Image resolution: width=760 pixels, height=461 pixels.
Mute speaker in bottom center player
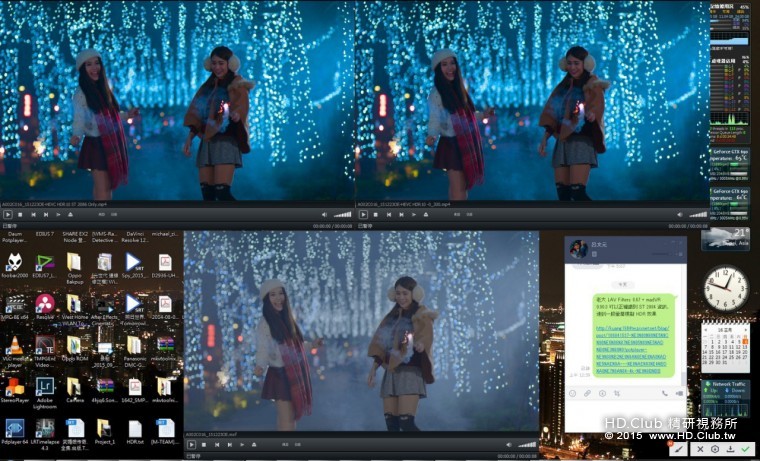[508, 445]
